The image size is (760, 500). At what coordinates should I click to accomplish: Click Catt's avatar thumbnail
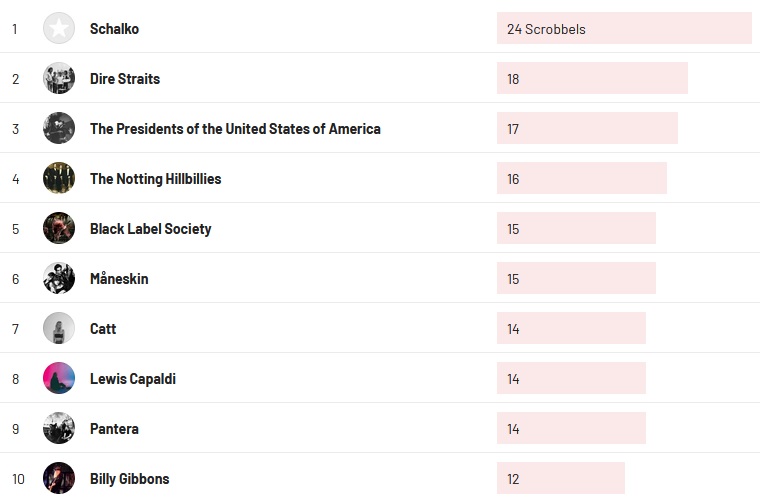coord(59,328)
